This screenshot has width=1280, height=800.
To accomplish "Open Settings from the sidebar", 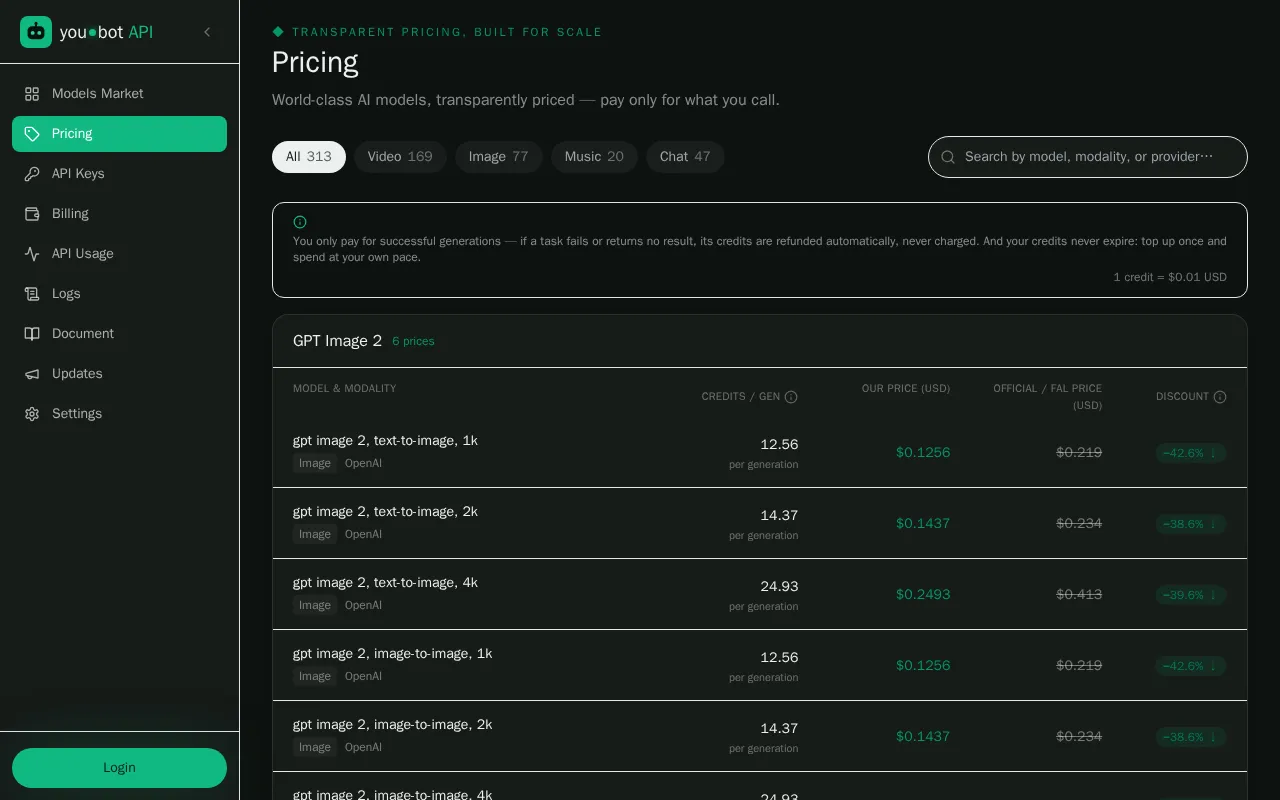I will click(119, 413).
